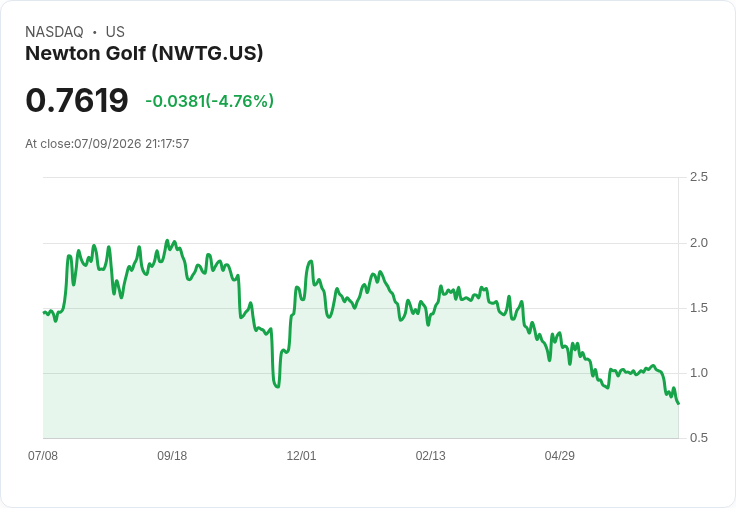Click the 0.7619 current price
The image size is (736, 508).
coord(77,100)
